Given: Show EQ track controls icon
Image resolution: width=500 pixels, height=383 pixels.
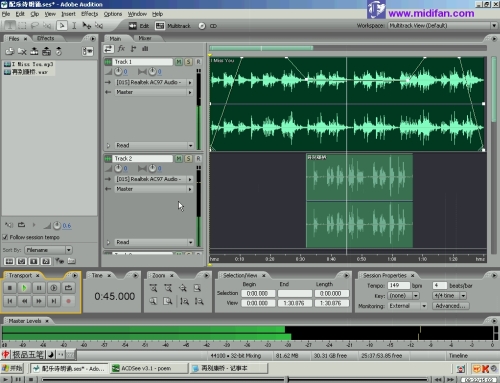Looking at the screenshot, I should 145,49.
